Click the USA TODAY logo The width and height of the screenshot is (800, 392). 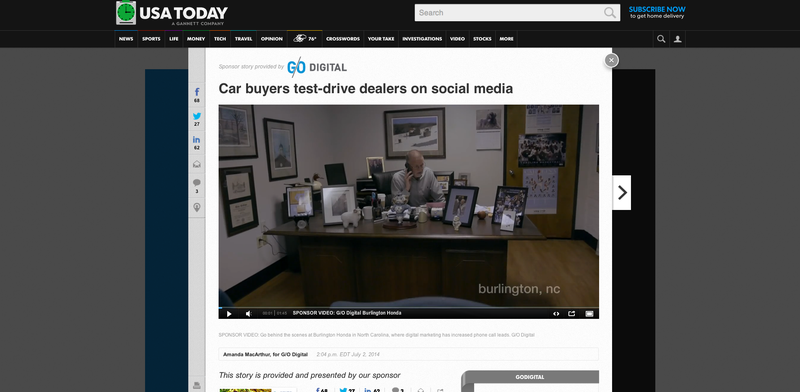tap(172, 13)
